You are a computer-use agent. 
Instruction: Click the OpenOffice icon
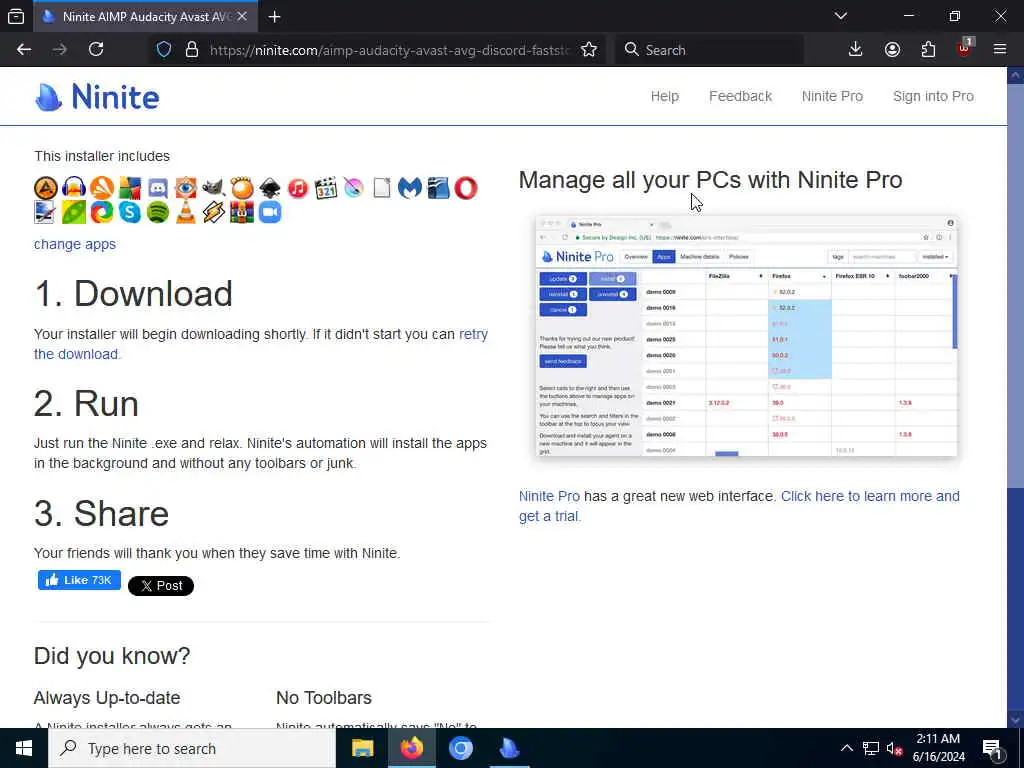pyautogui.click(x=438, y=188)
